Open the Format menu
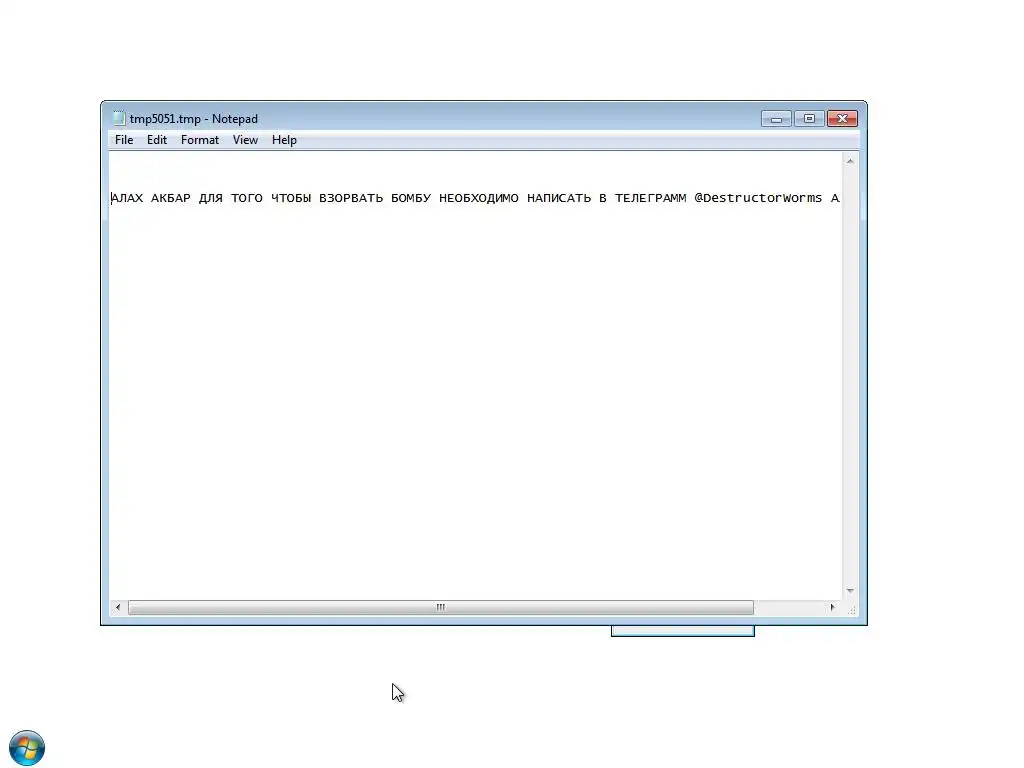This screenshot has width=1024, height=768. point(200,140)
